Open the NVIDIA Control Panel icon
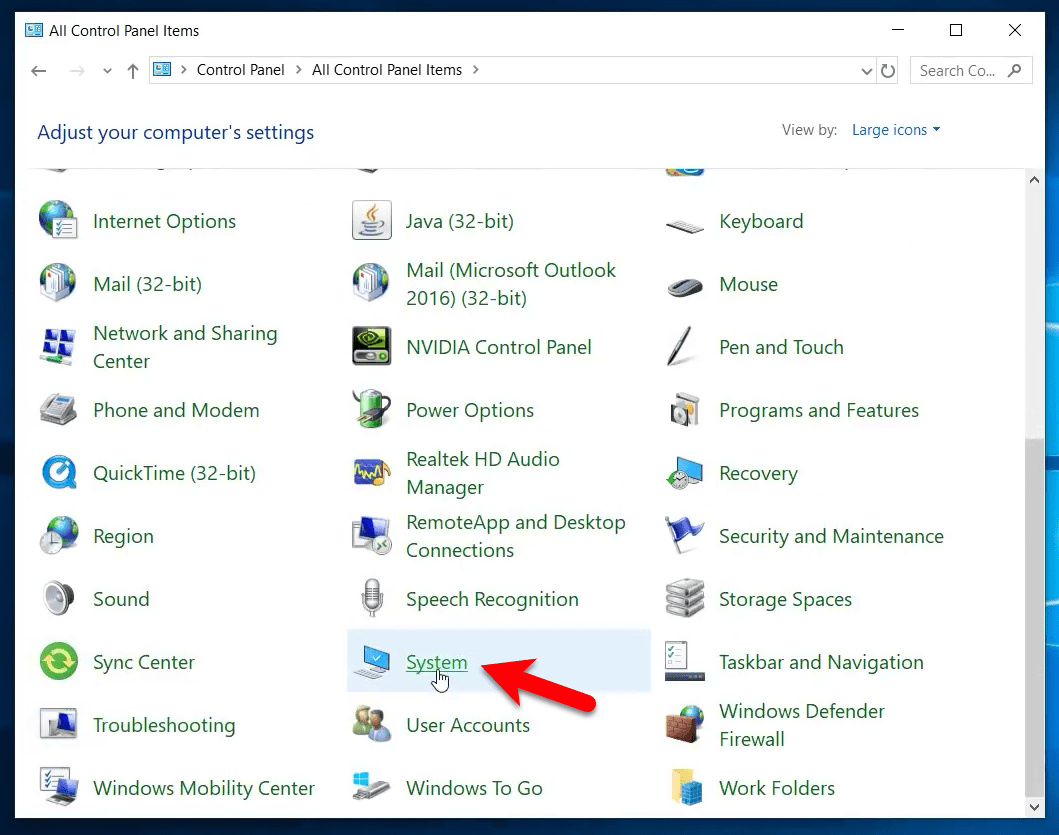The image size is (1059, 835). click(x=371, y=347)
